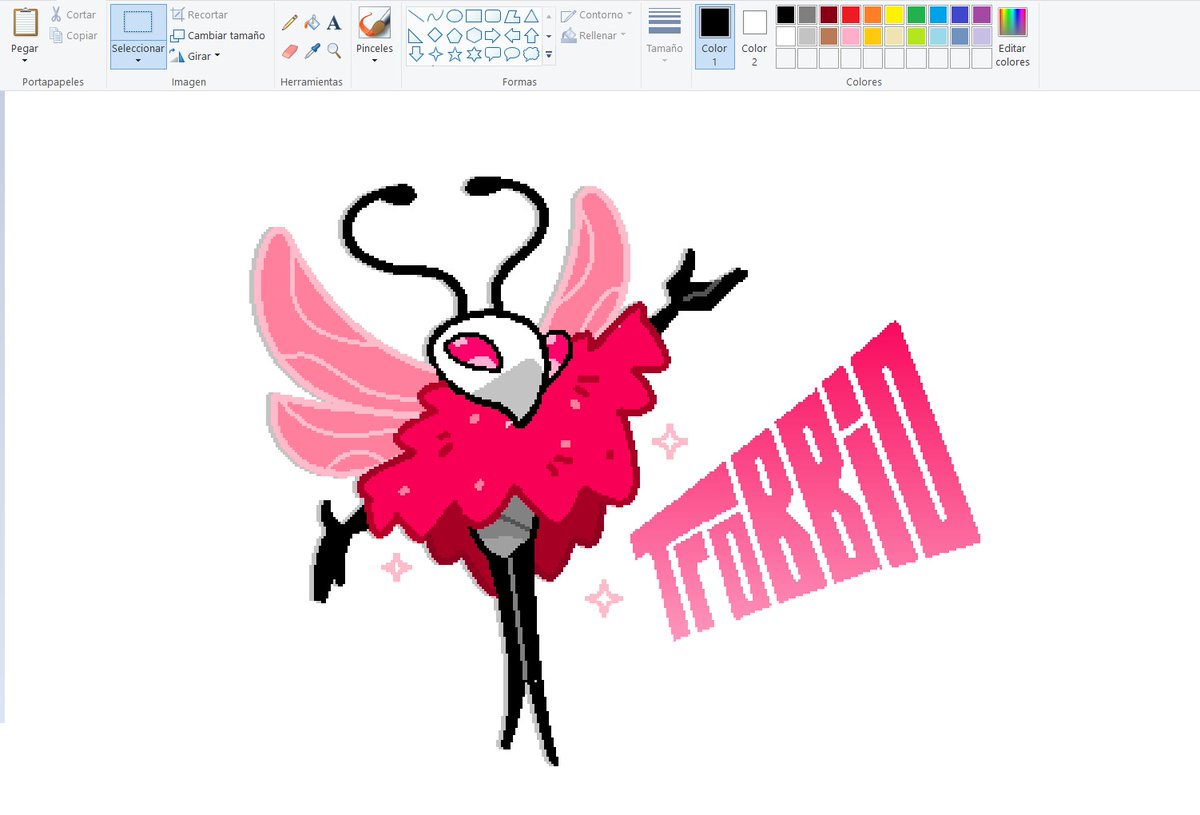Pick the red palette swatch

click(x=851, y=15)
